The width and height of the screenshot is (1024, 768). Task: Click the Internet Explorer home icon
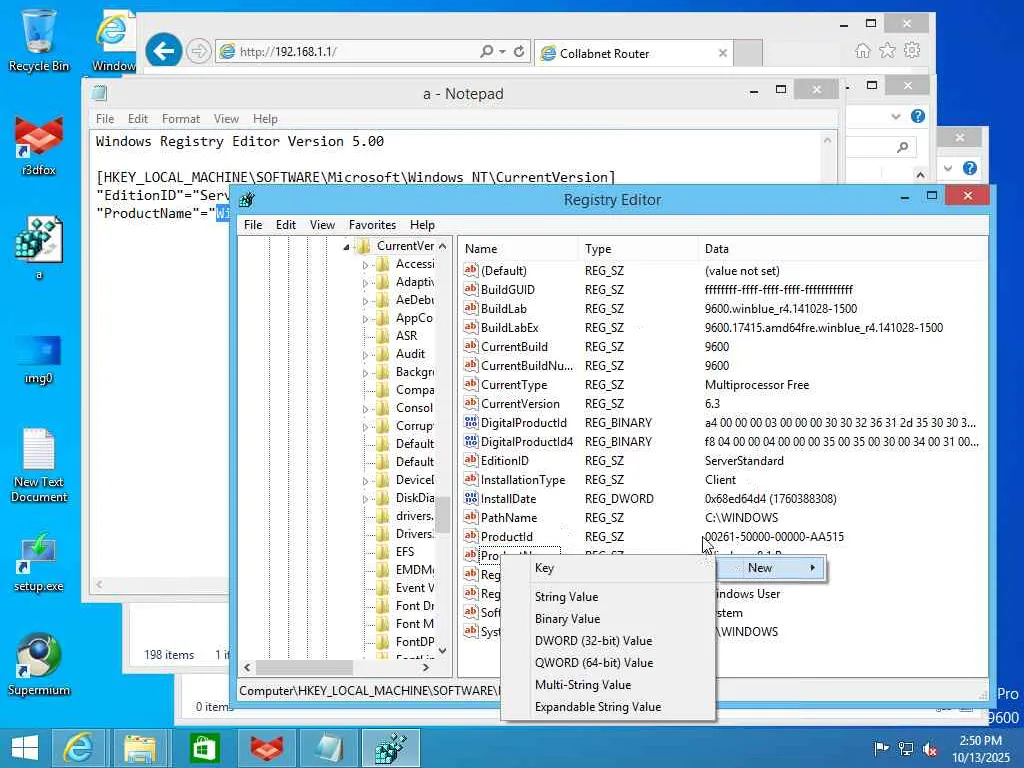[x=863, y=51]
